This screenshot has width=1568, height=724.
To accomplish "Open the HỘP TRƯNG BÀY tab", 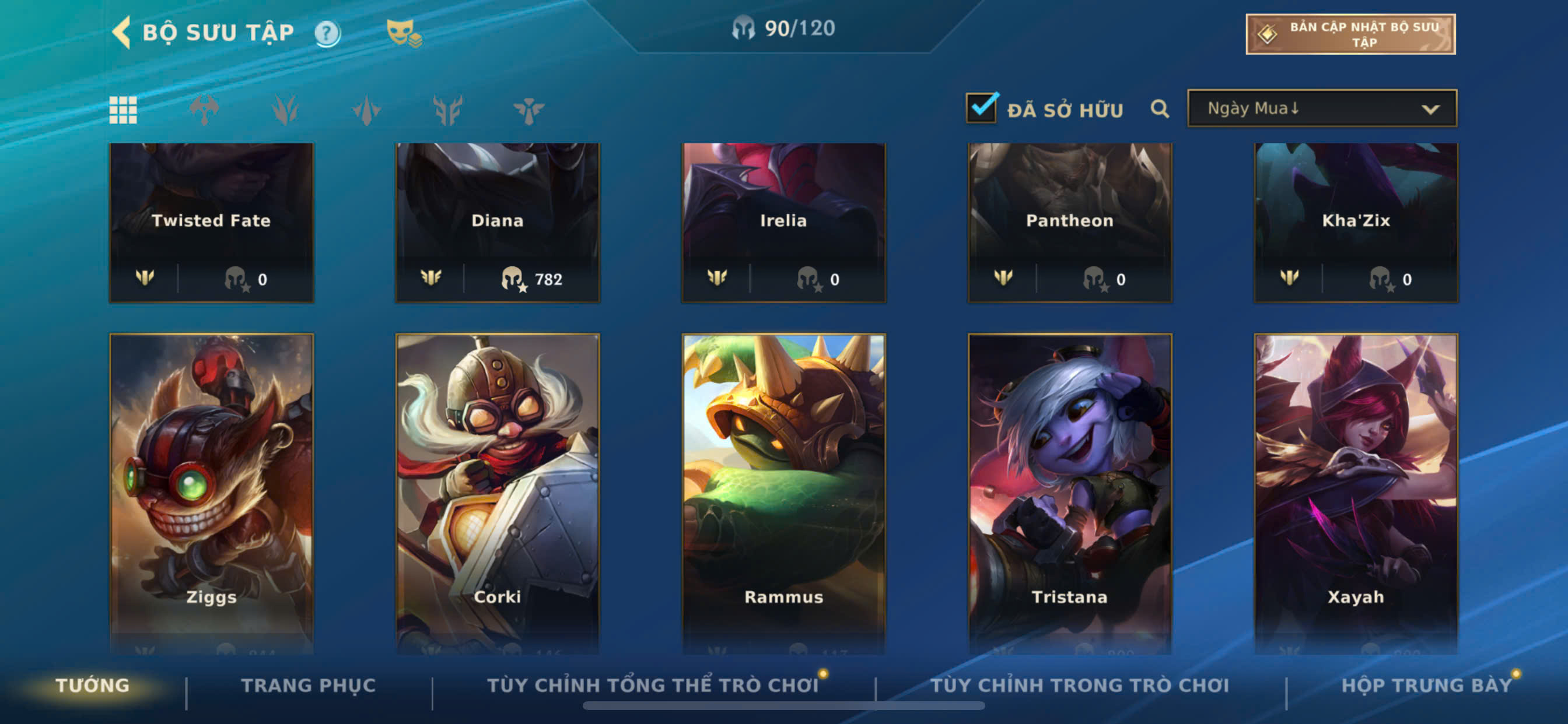I will tap(1427, 686).
